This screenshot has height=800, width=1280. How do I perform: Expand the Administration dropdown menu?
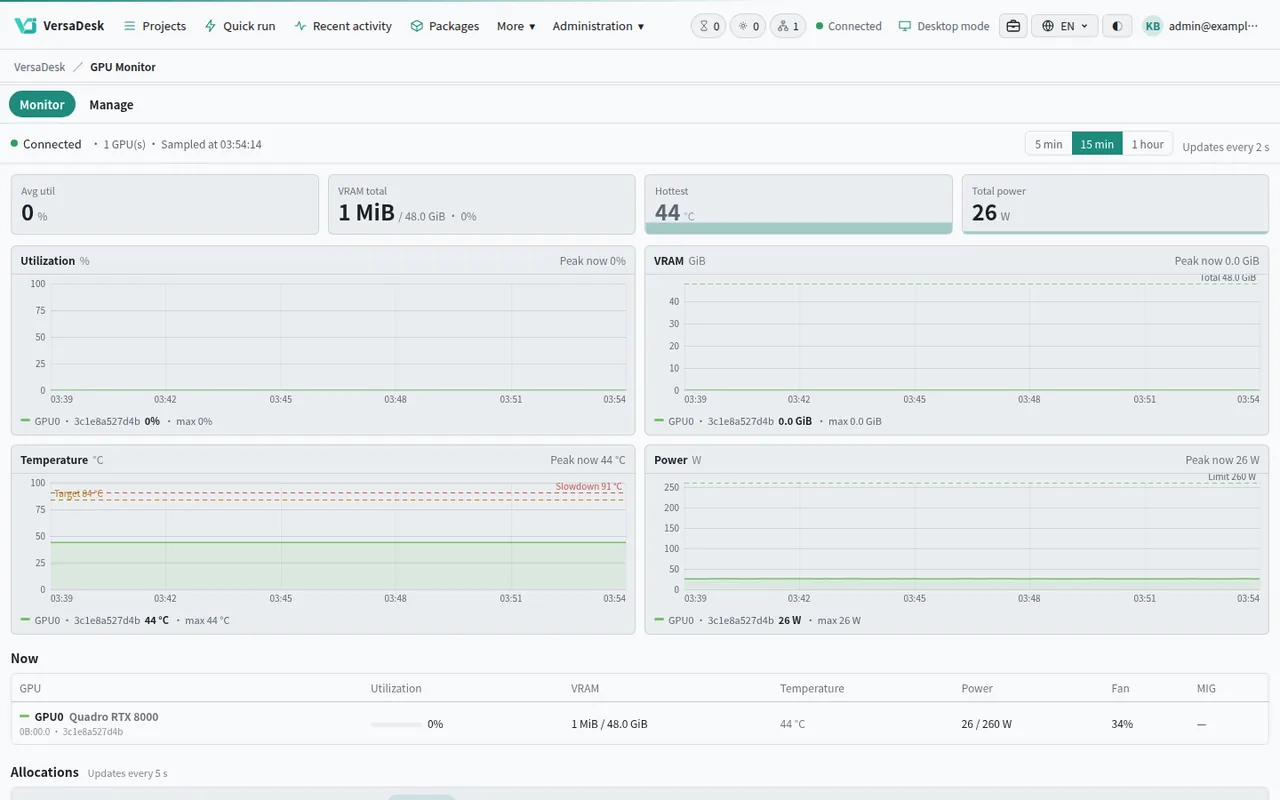598,26
